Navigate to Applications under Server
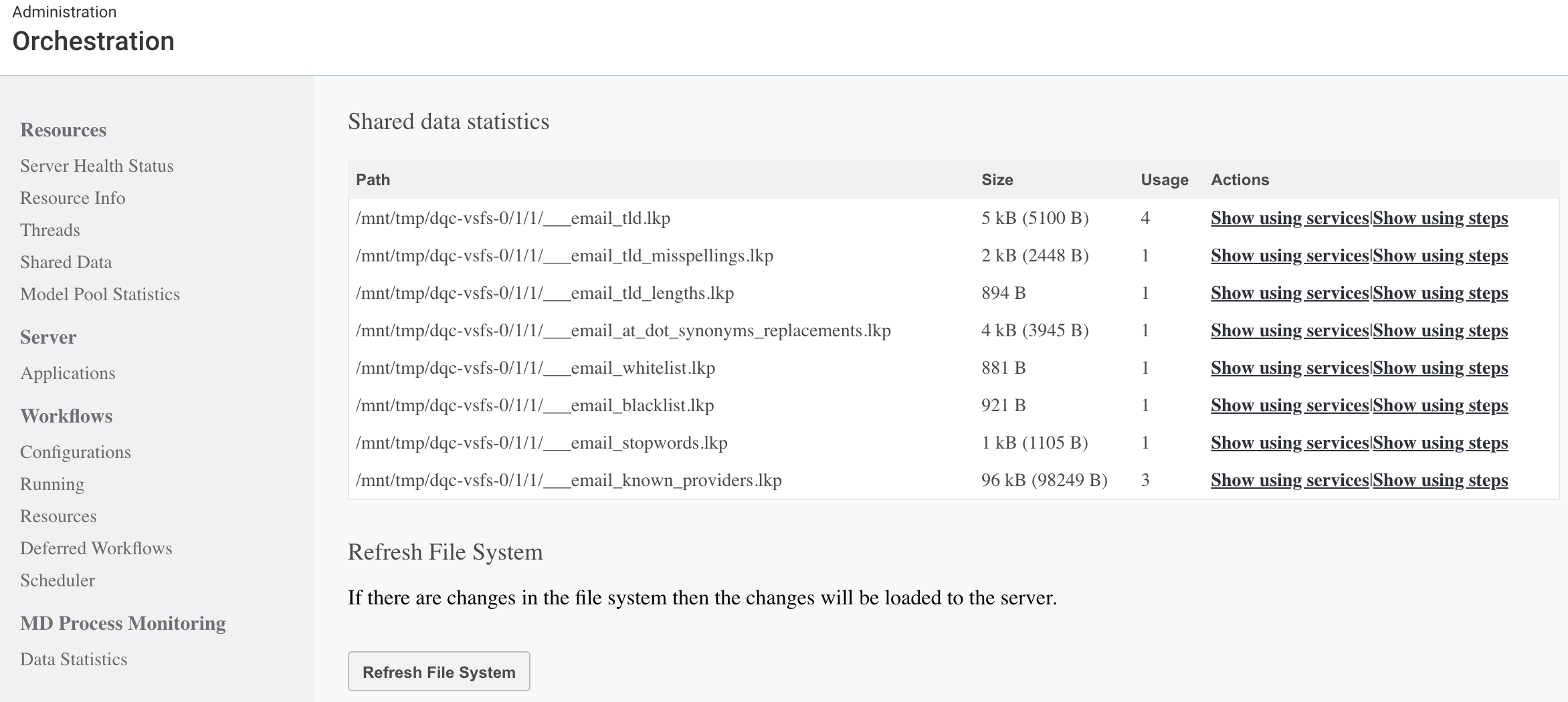This screenshot has width=1568, height=702. click(x=68, y=373)
